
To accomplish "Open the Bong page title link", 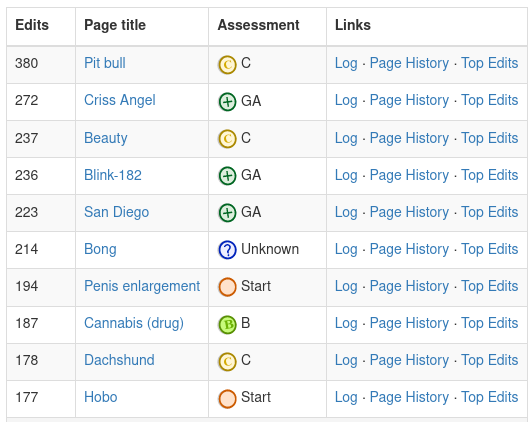I will (100, 249).
